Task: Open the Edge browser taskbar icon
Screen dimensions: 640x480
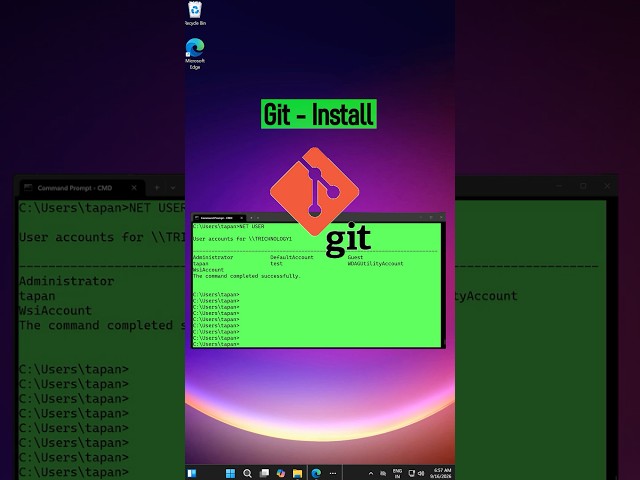Action: (x=316, y=473)
